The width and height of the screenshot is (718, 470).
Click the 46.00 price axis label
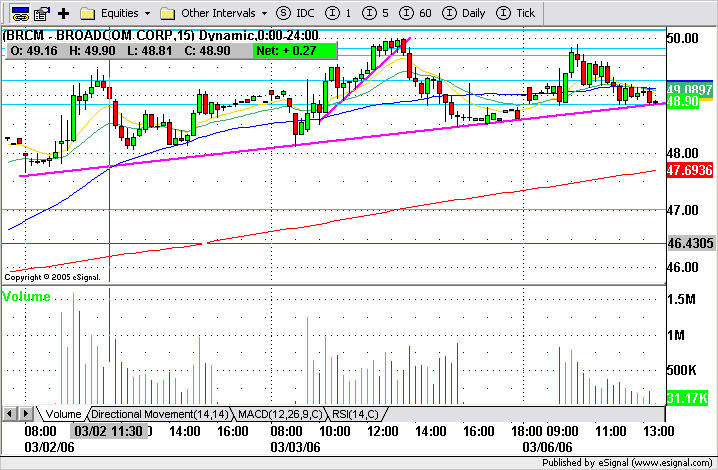tap(683, 267)
